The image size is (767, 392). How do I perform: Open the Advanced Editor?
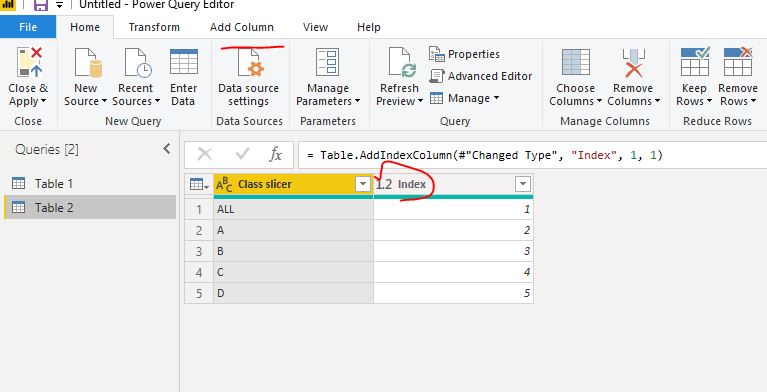(x=480, y=76)
